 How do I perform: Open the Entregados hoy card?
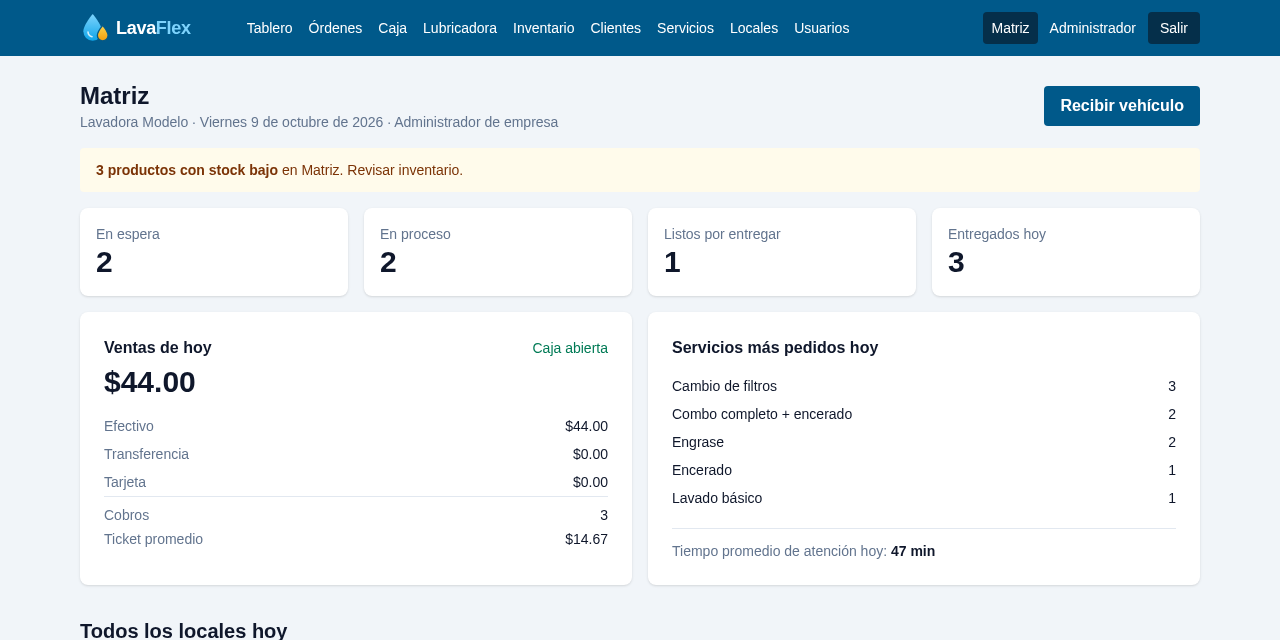click(x=1066, y=252)
